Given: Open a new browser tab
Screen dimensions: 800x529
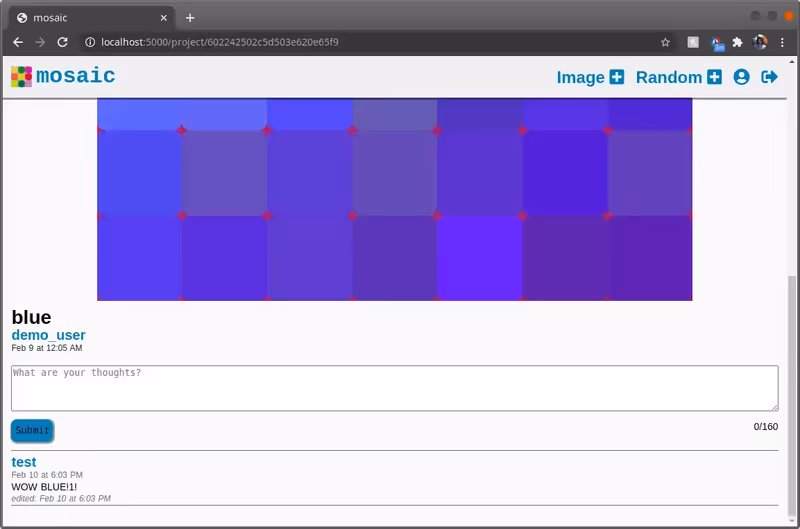Looking at the screenshot, I should (x=190, y=17).
